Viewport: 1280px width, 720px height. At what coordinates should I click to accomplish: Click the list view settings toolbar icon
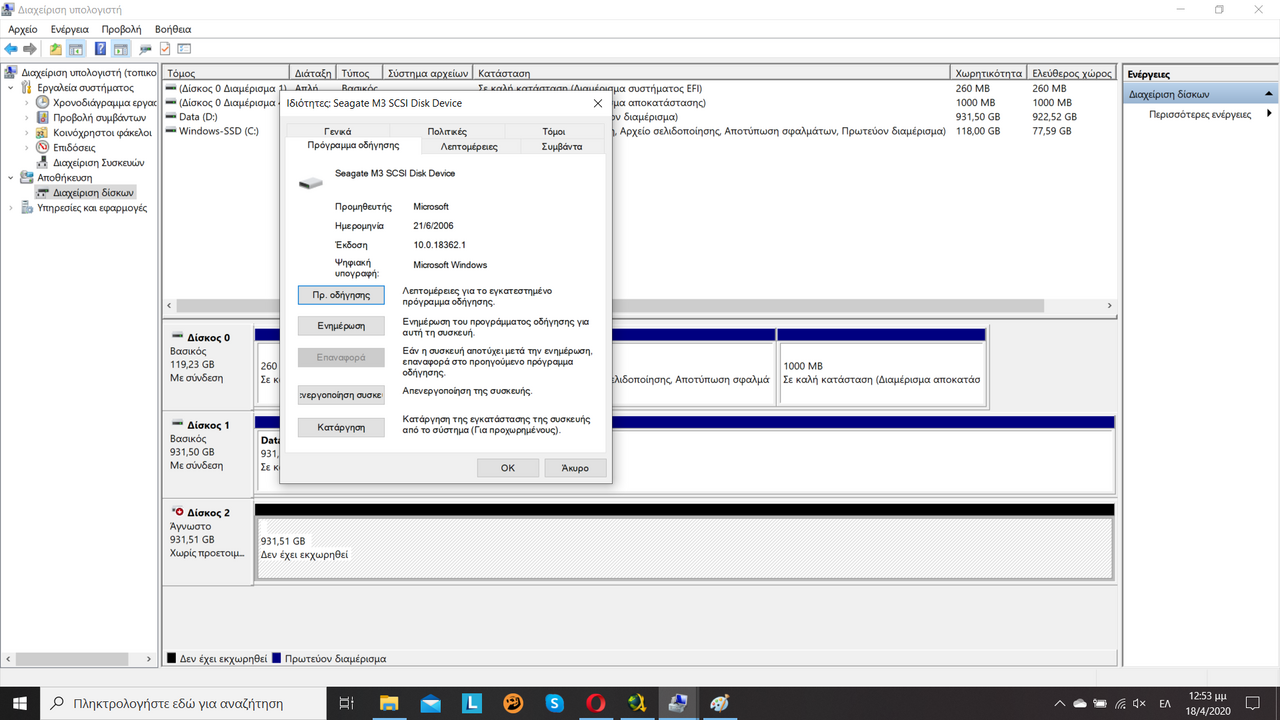[184, 49]
